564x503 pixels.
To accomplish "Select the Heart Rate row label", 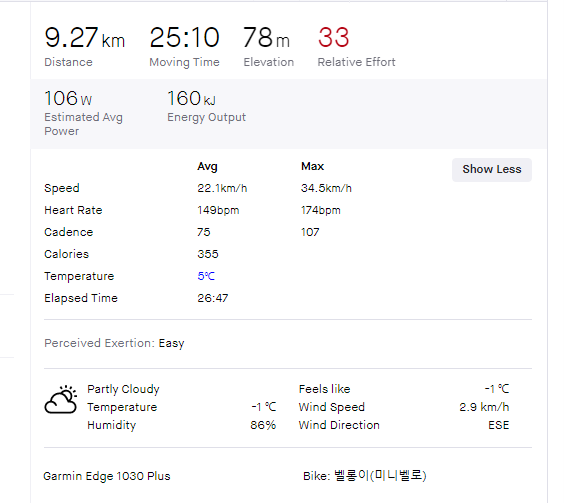I will click(73, 210).
